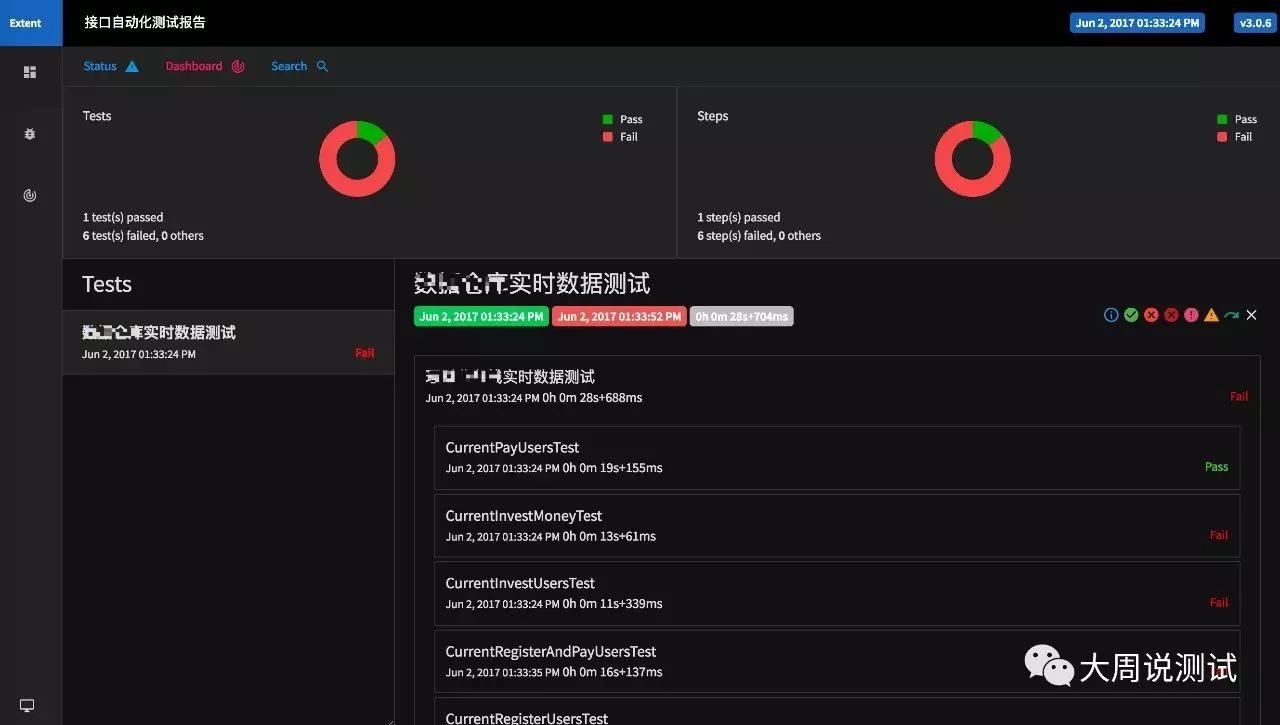Viewport: 1280px width, 725px height.
Task: Click the monitor icon at sidebar bottom
Action: pos(27,706)
